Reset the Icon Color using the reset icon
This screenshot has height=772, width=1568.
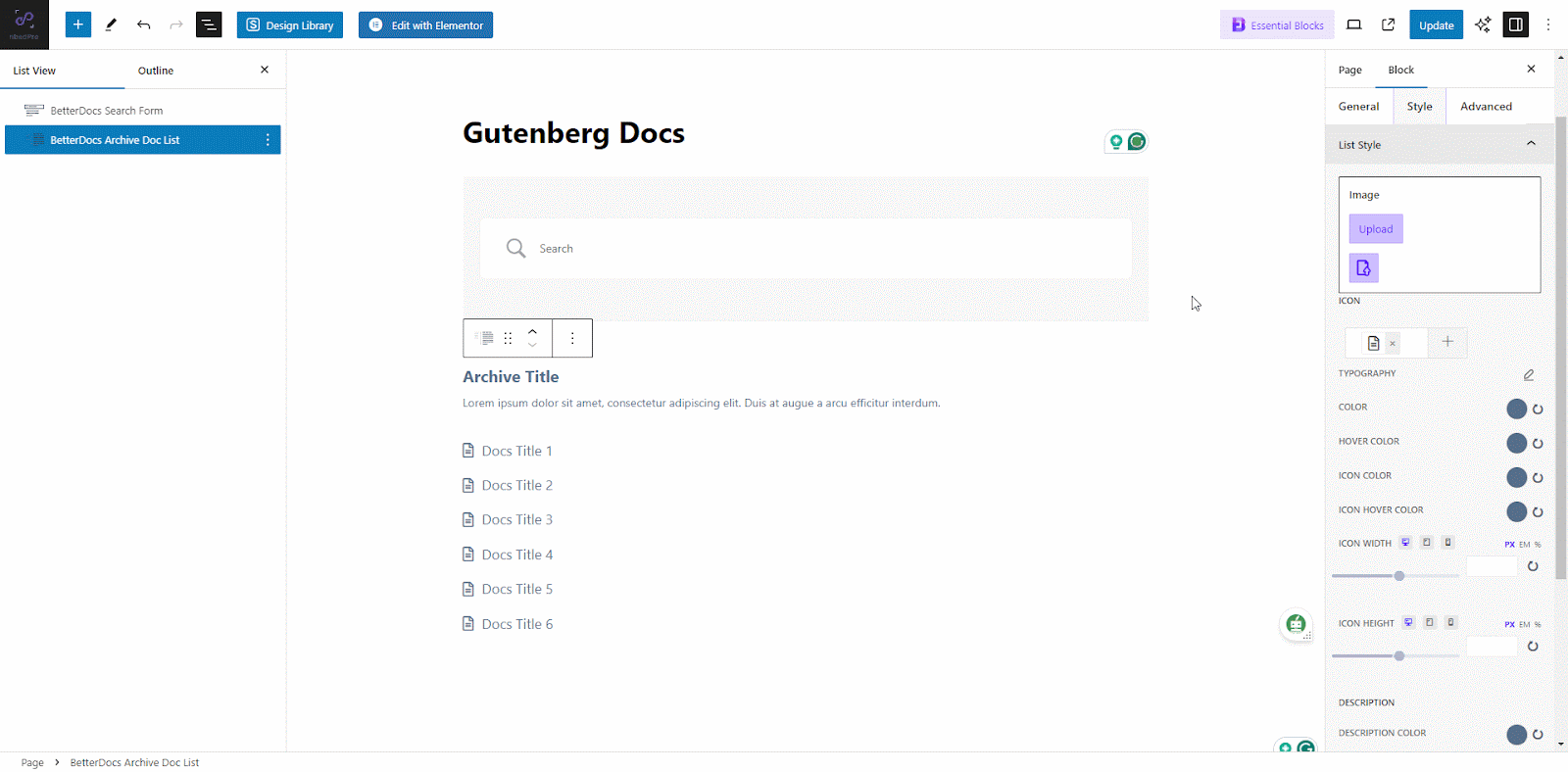coord(1538,478)
